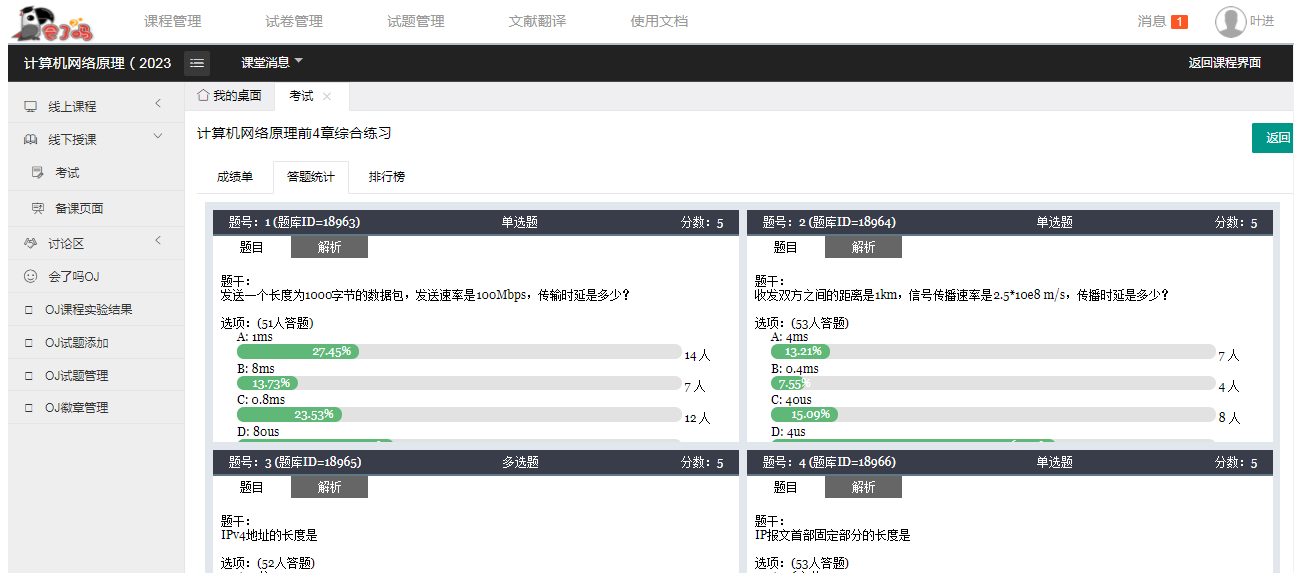
Task: Select question 1 题目 tab
Action: tap(252, 247)
